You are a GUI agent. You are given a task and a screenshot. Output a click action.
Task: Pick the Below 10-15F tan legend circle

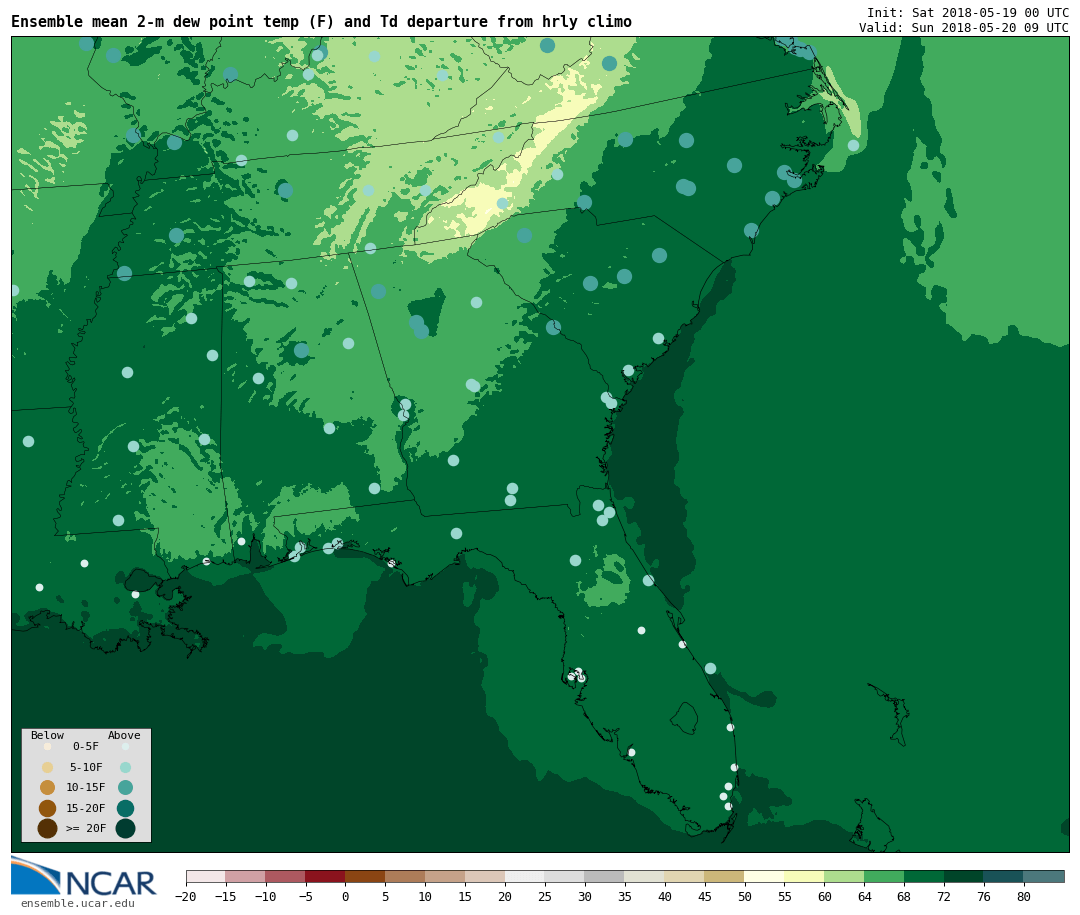coord(47,787)
